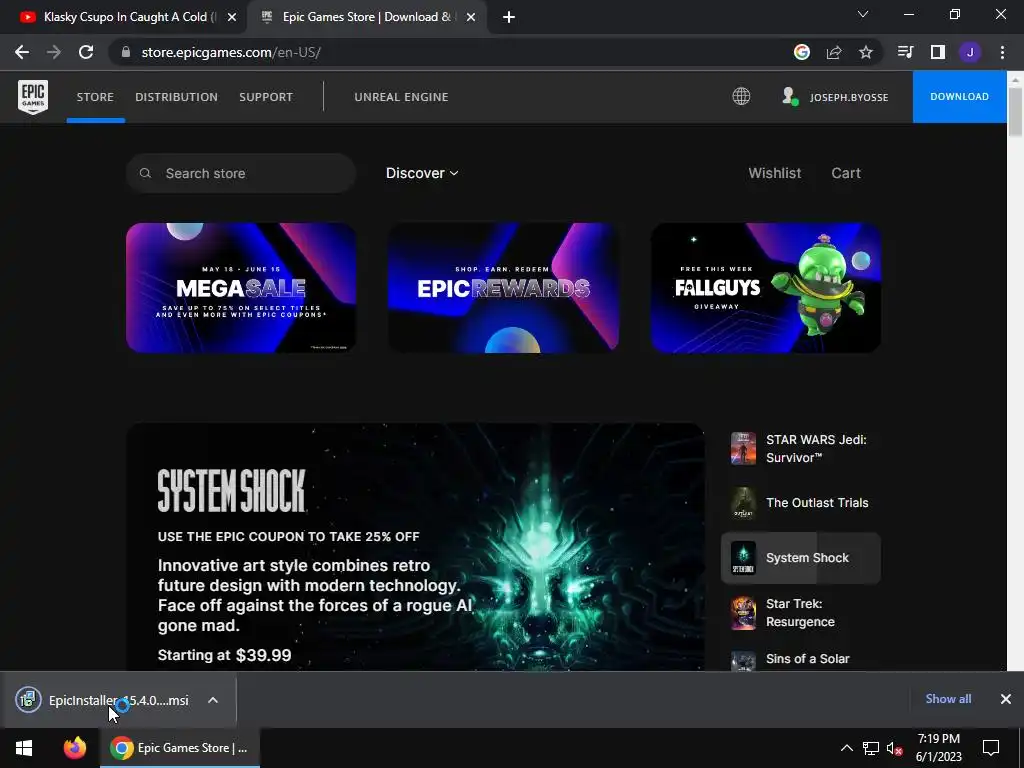Open the Cart link
The width and height of the screenshot is (1024, 768).
(846, 173)
